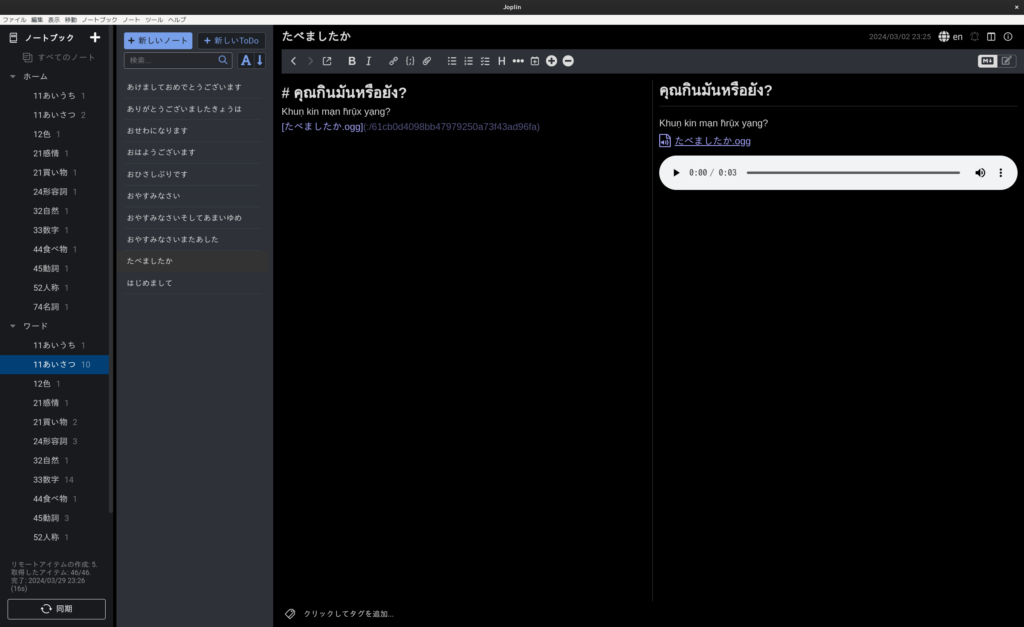Viewport: 1024px width, 627px height.
Task: Click the ogg file icon in preview
Action: pos(665,140)
